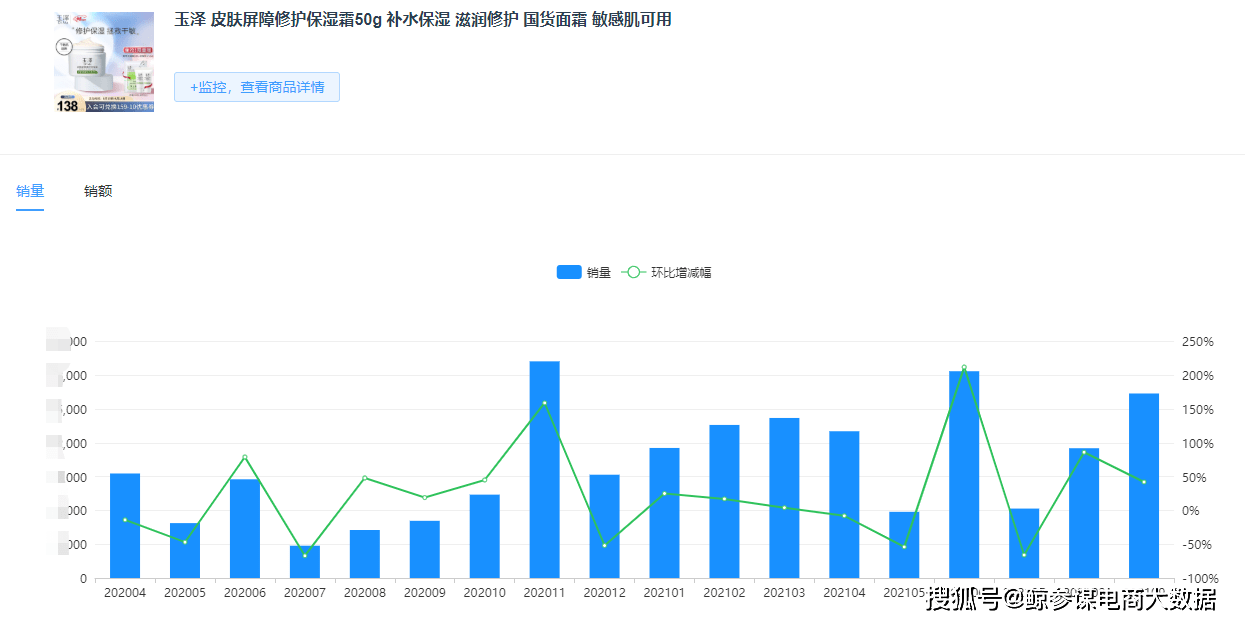The width and height of the screenshot is (1245, 625).
Task: Click the 202012 sales bar
Action: pos(604,526)
